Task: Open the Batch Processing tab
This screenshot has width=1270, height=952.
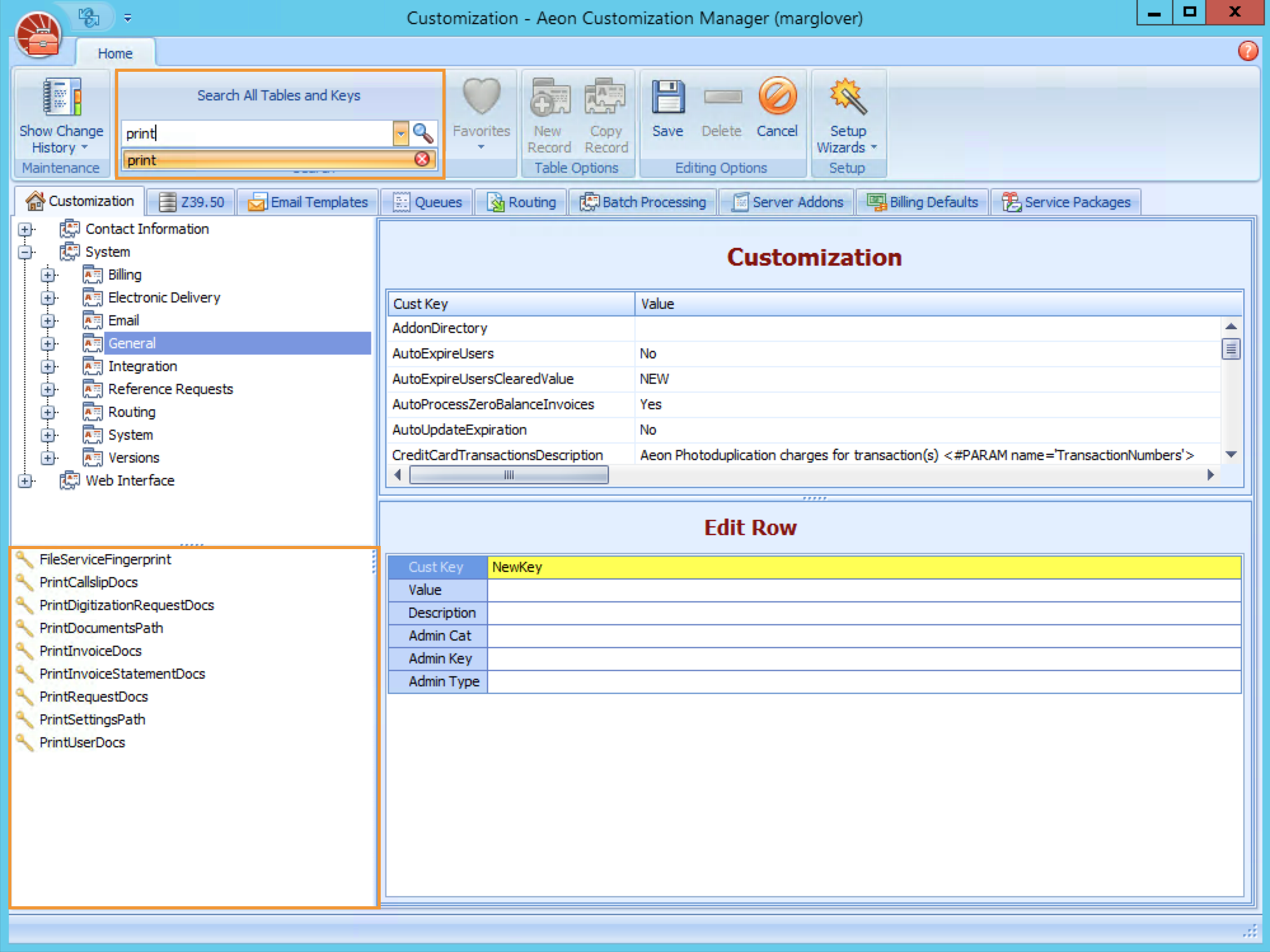Action: coord(643,201)
